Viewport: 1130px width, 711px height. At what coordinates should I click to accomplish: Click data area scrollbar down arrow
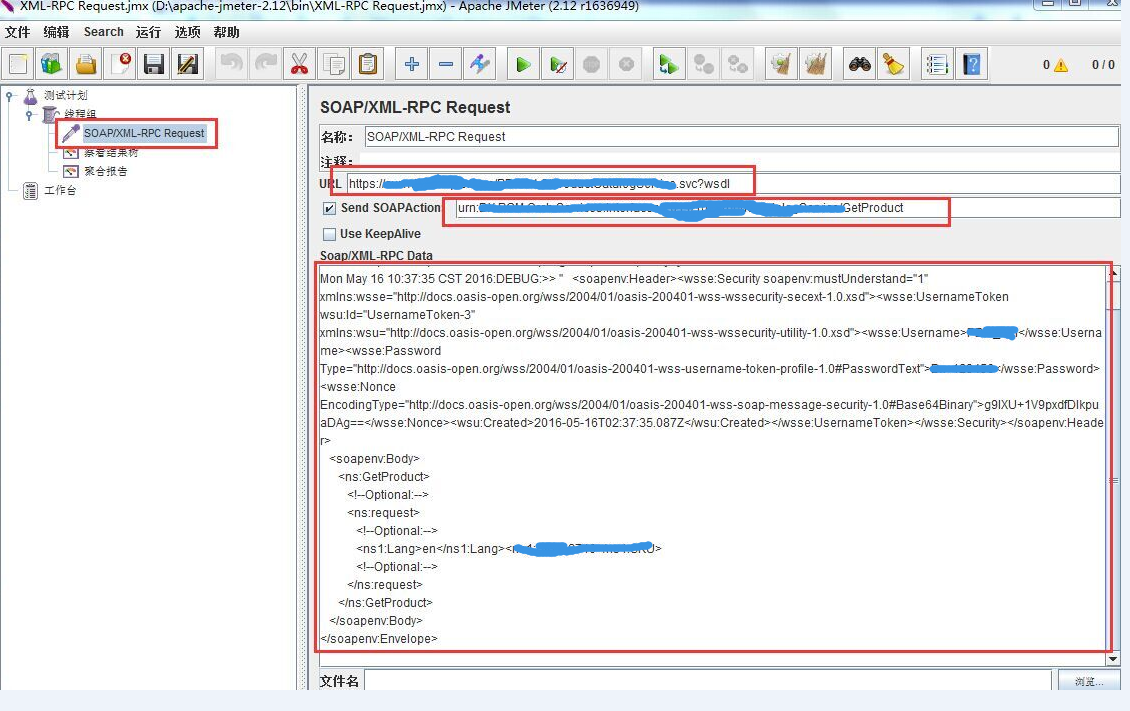pos(1113,658)
